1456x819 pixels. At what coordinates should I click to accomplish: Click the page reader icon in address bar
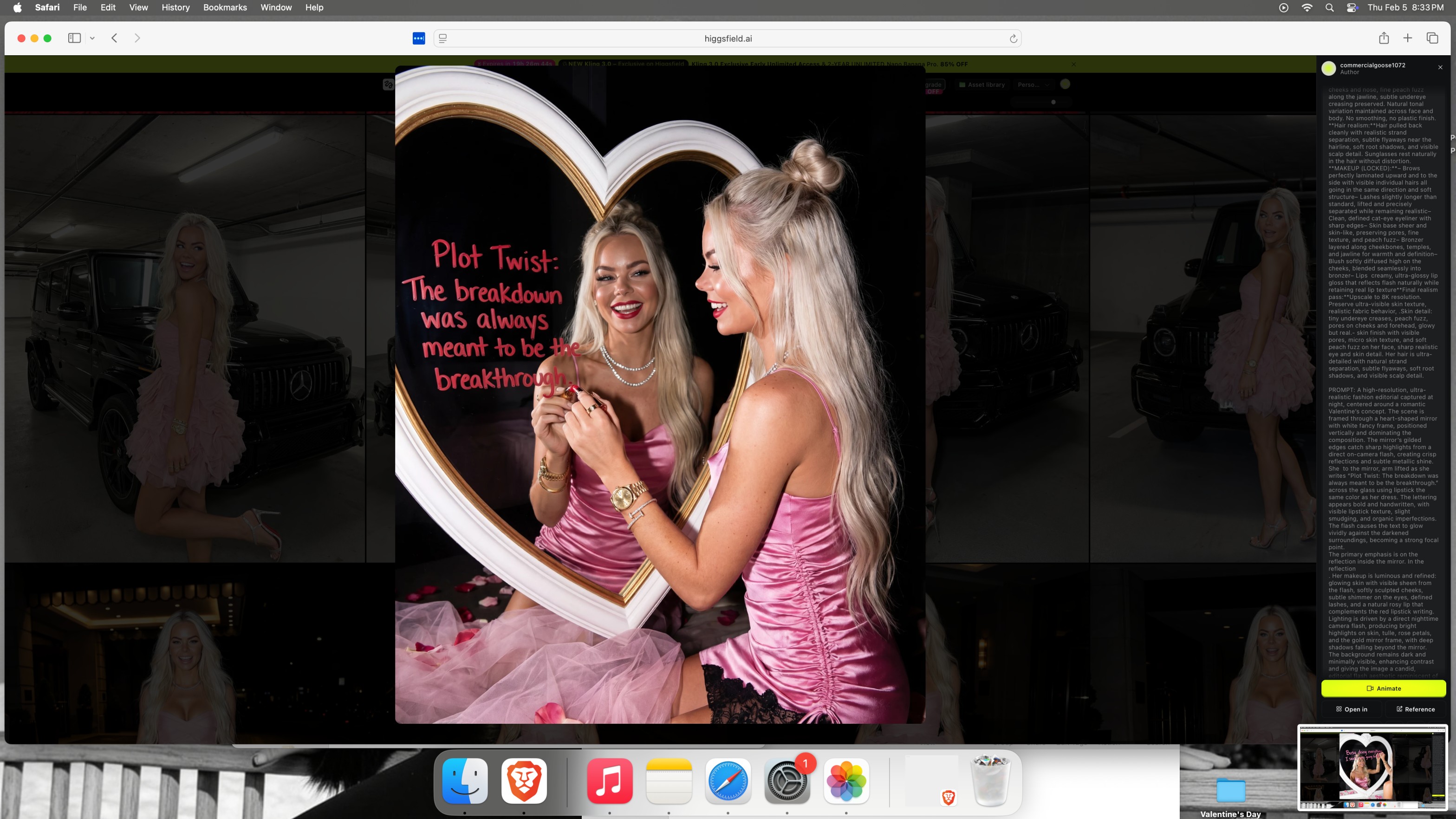[x=443, y=39]
